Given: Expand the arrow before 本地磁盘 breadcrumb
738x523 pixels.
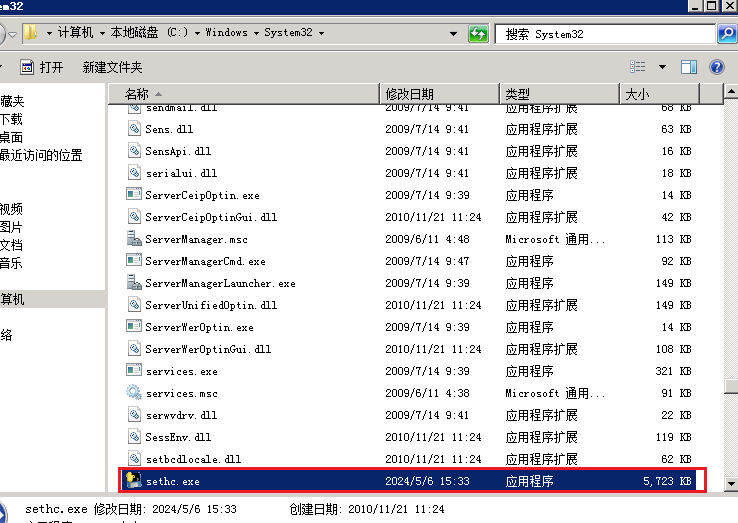Looking at the screenshot, I should click(102, 33).
